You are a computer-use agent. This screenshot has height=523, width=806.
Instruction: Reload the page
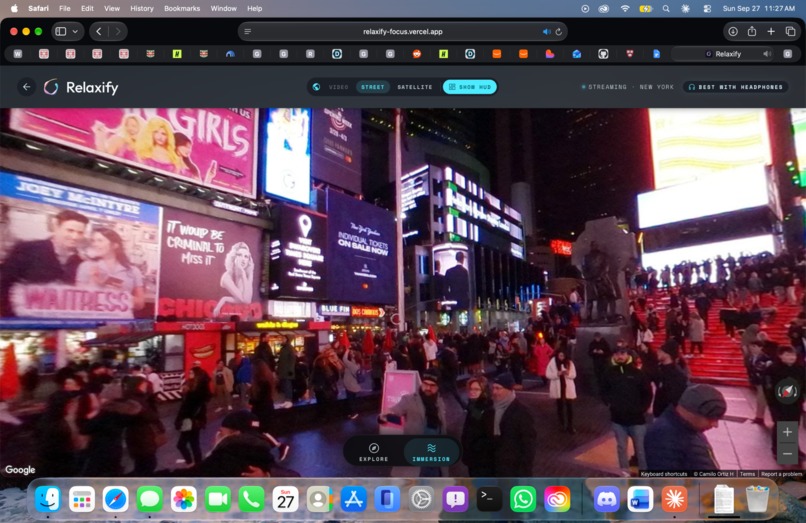(x=559, y=31)
